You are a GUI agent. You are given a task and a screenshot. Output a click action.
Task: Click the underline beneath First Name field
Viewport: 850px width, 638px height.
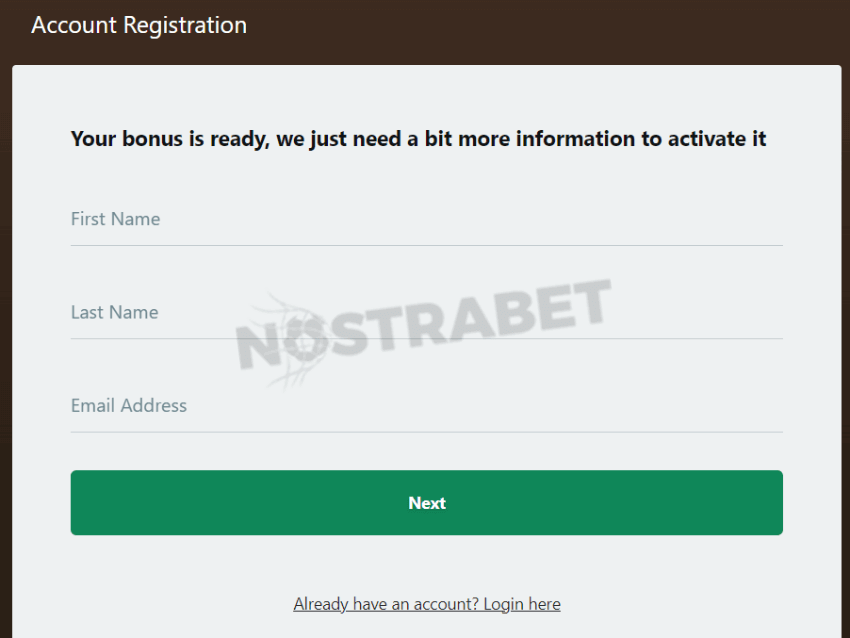427,246
